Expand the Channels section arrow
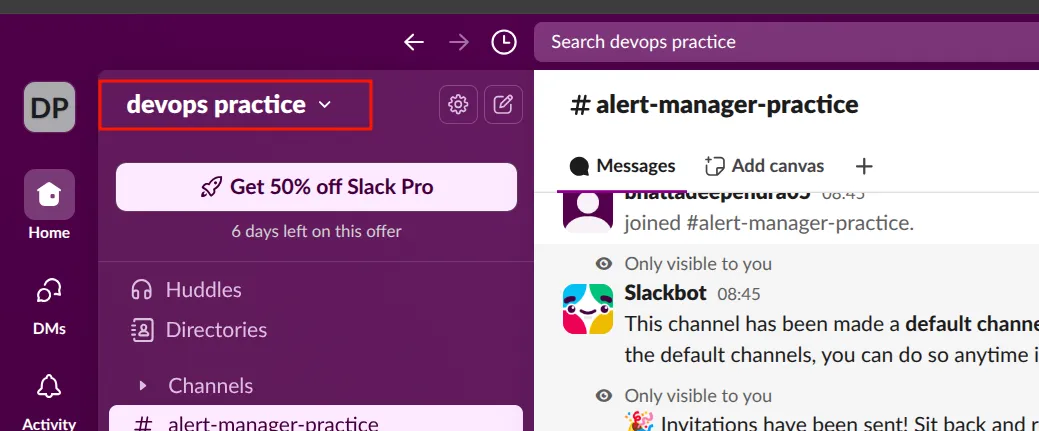 [x=142, y=385]
